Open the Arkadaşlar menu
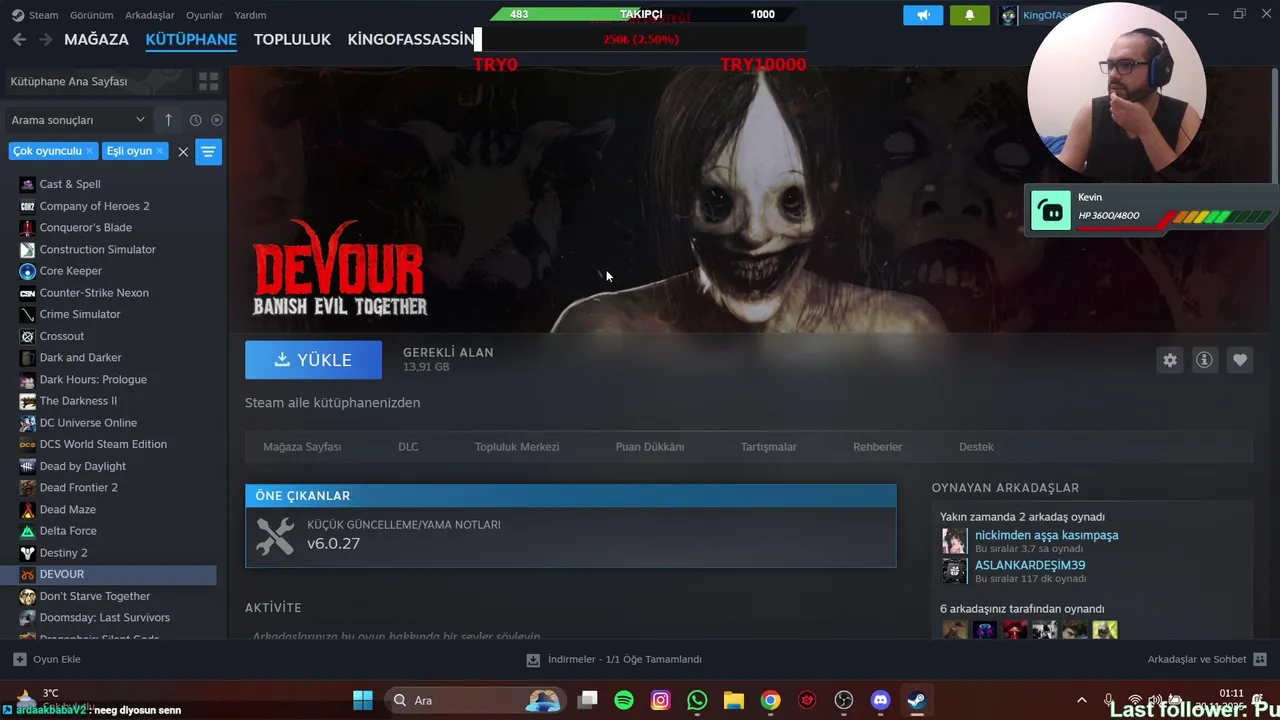Image resolution: width=1280 pixels, height=720 pixels. point(150,15)
